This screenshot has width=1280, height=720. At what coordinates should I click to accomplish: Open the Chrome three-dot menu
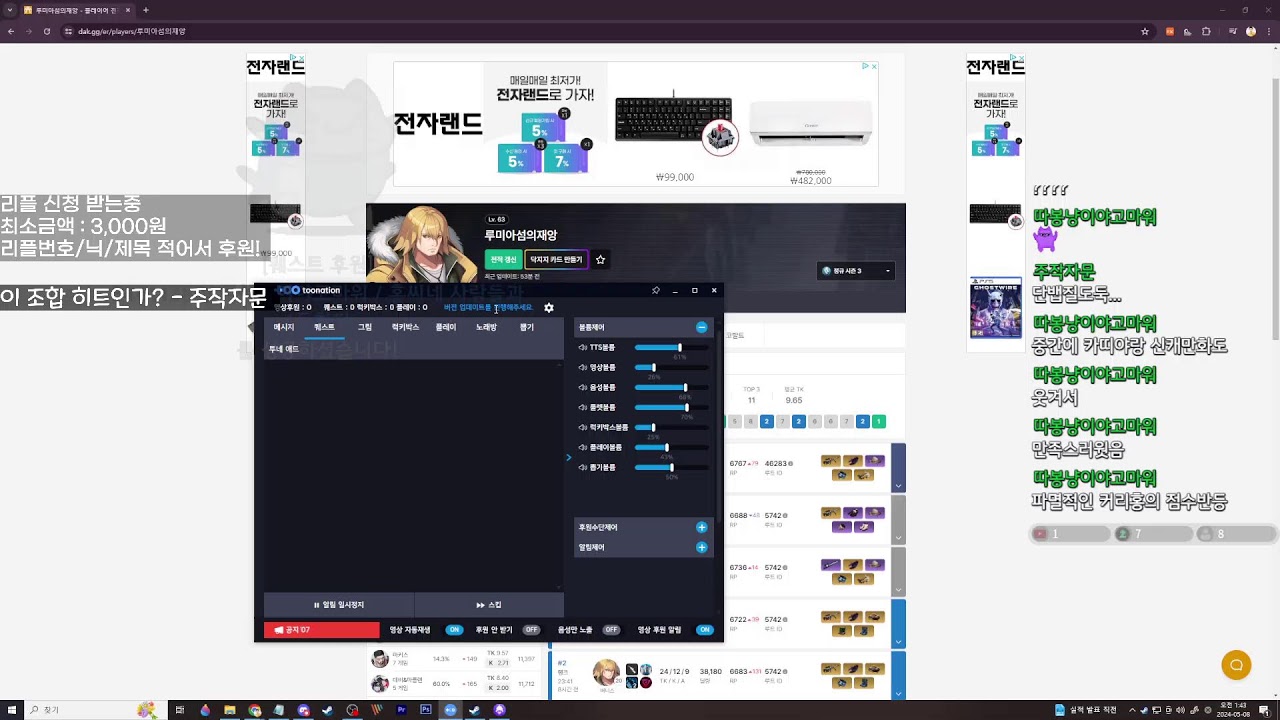coord(1268,31)
